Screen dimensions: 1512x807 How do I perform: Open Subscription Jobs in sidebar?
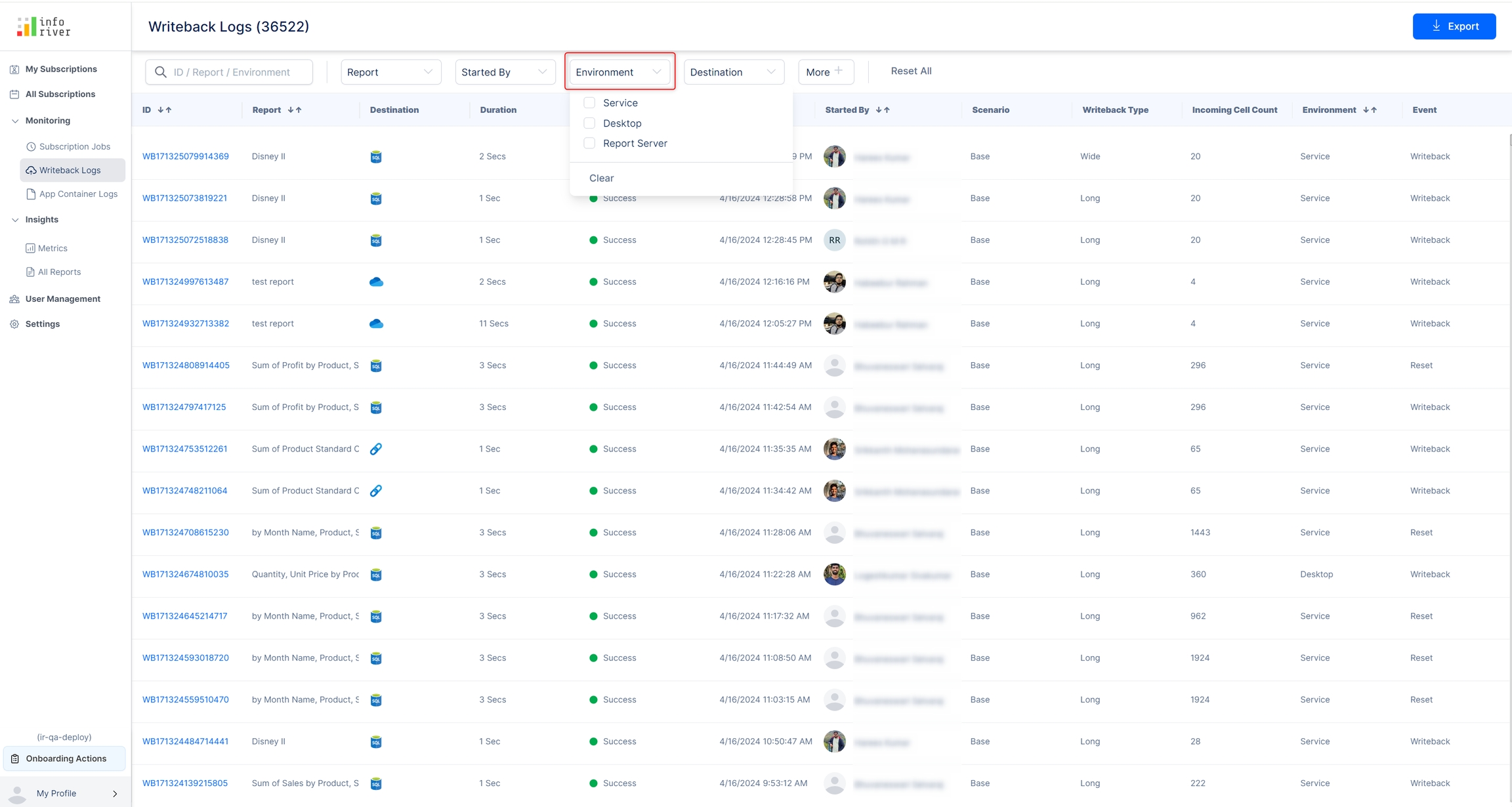[x=74, y=147]
